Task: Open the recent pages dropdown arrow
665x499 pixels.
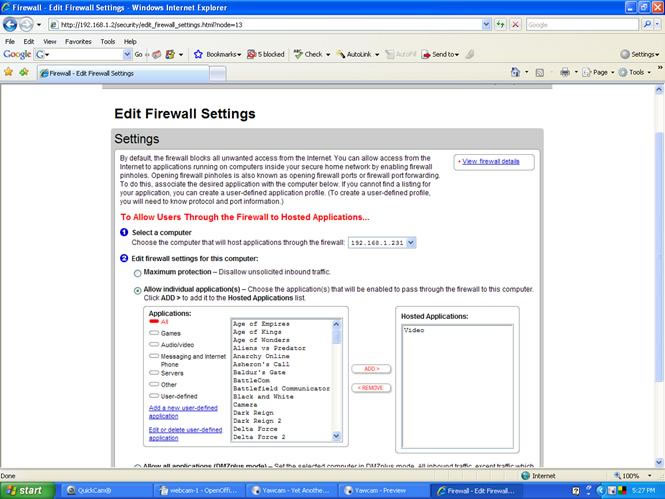Action: coord(39,25)
